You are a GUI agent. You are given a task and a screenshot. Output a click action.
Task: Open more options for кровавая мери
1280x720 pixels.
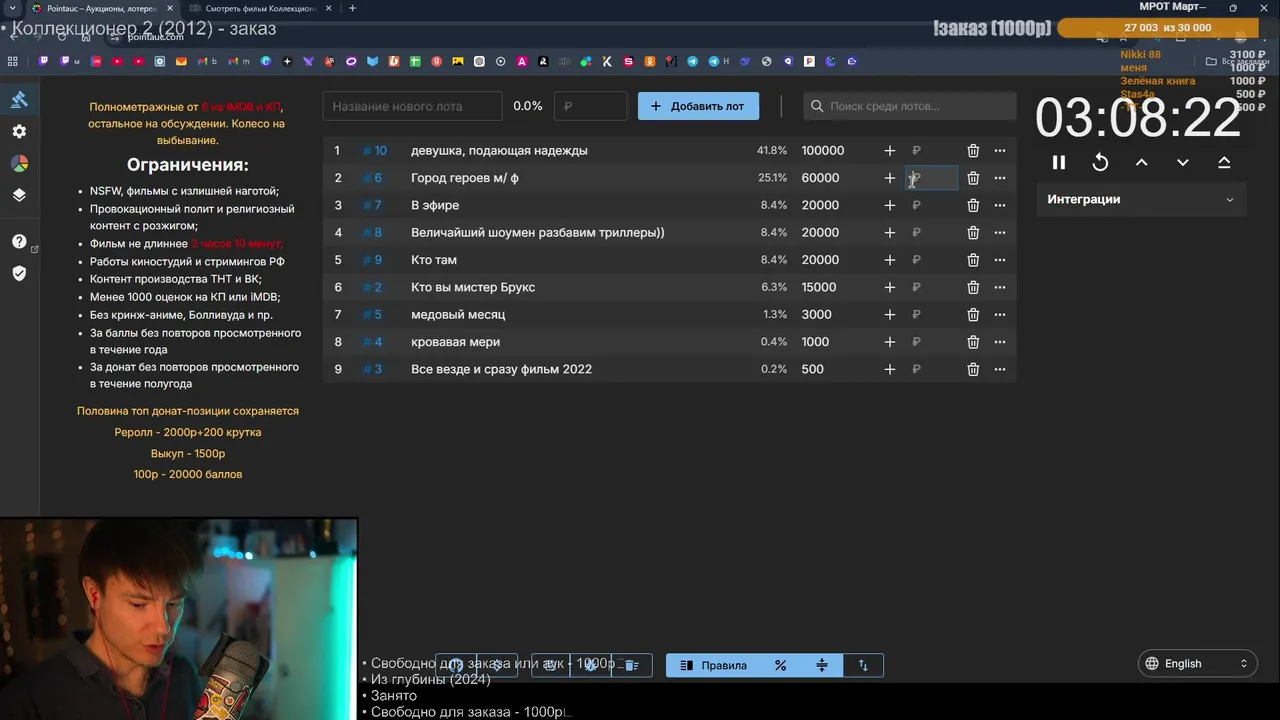pos(1000,342)
